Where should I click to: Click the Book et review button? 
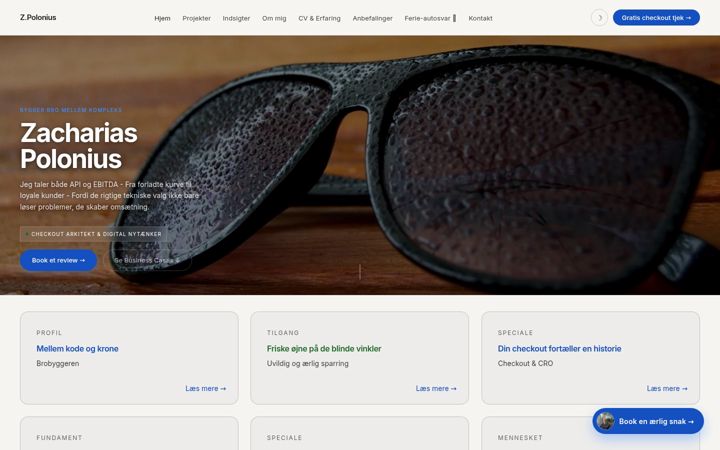point(58,260)
